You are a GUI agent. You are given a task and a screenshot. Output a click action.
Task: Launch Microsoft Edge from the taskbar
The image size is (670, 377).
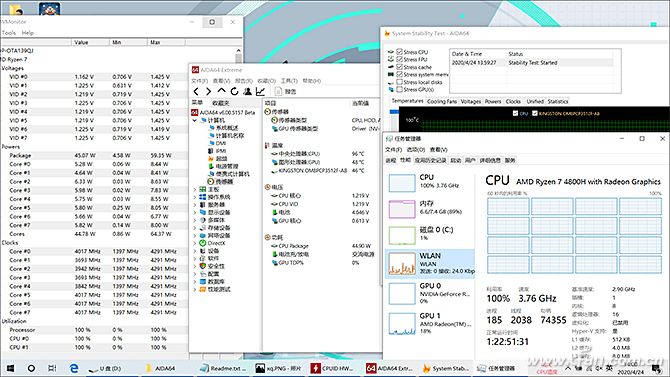click(x=74, y=368)
